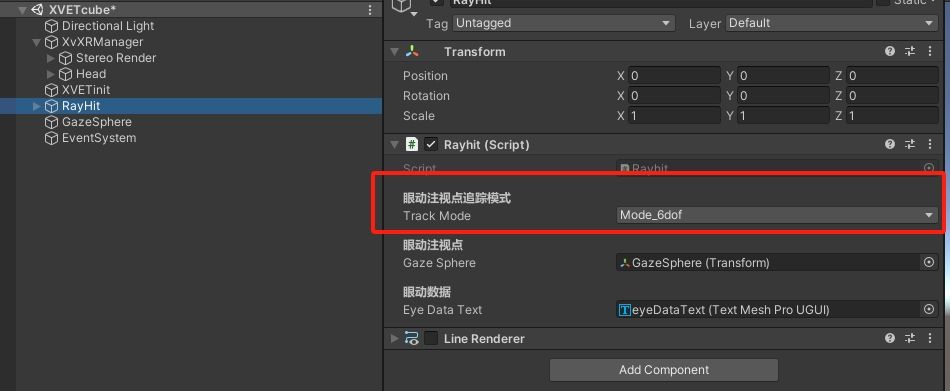Edit Scale X field
The image size is (950, 391).
[x=674, y=116]
